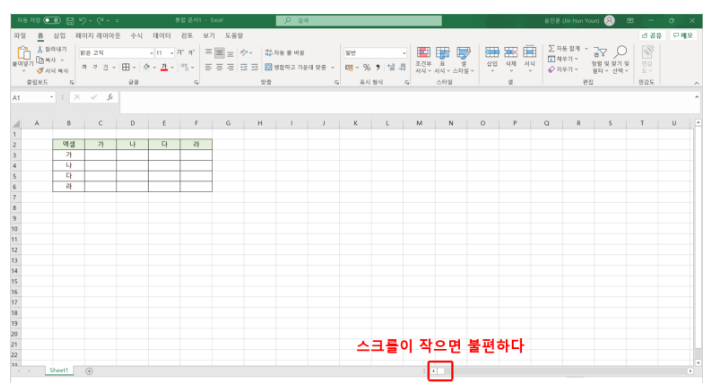The image size is (713, 388).
Task: Click the Paste clipboard icon
Action: (23, 54)
